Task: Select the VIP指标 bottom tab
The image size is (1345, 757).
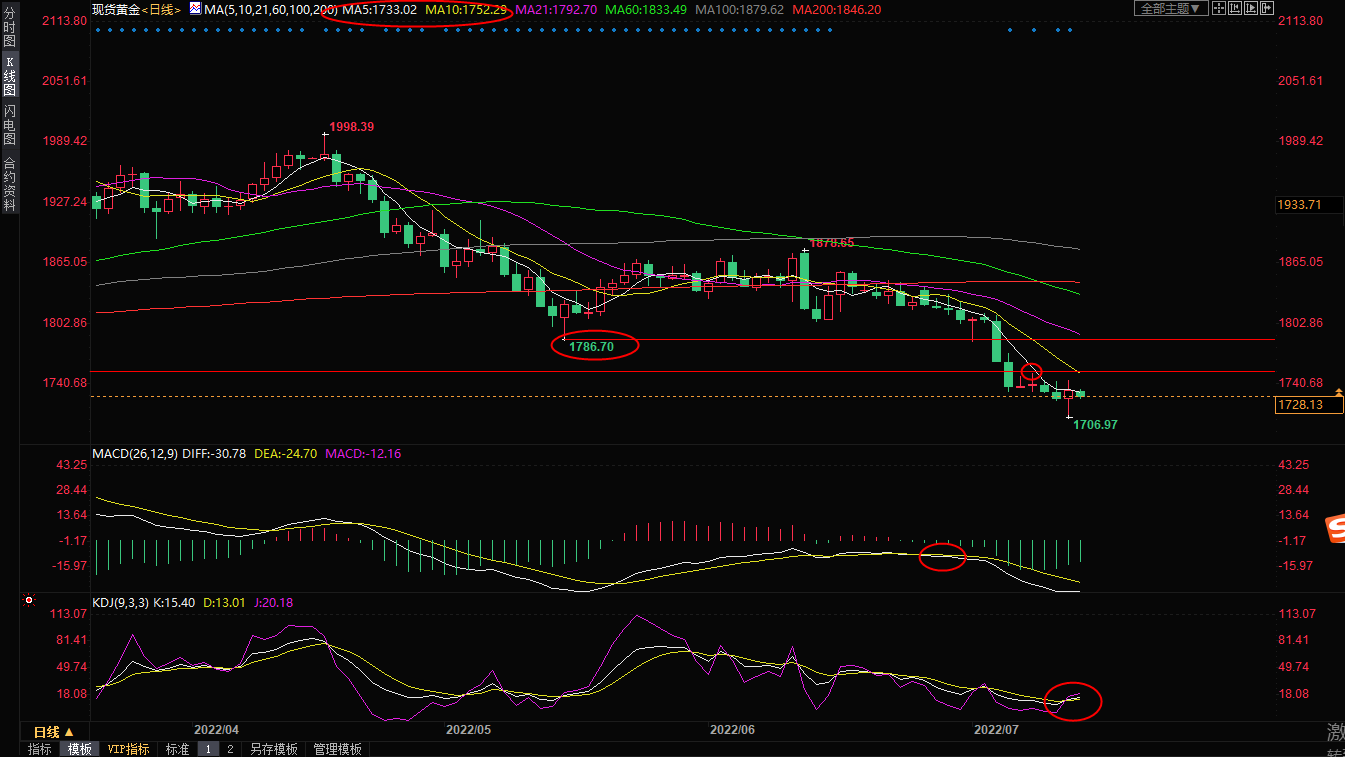Action: (x=128, y=749)
